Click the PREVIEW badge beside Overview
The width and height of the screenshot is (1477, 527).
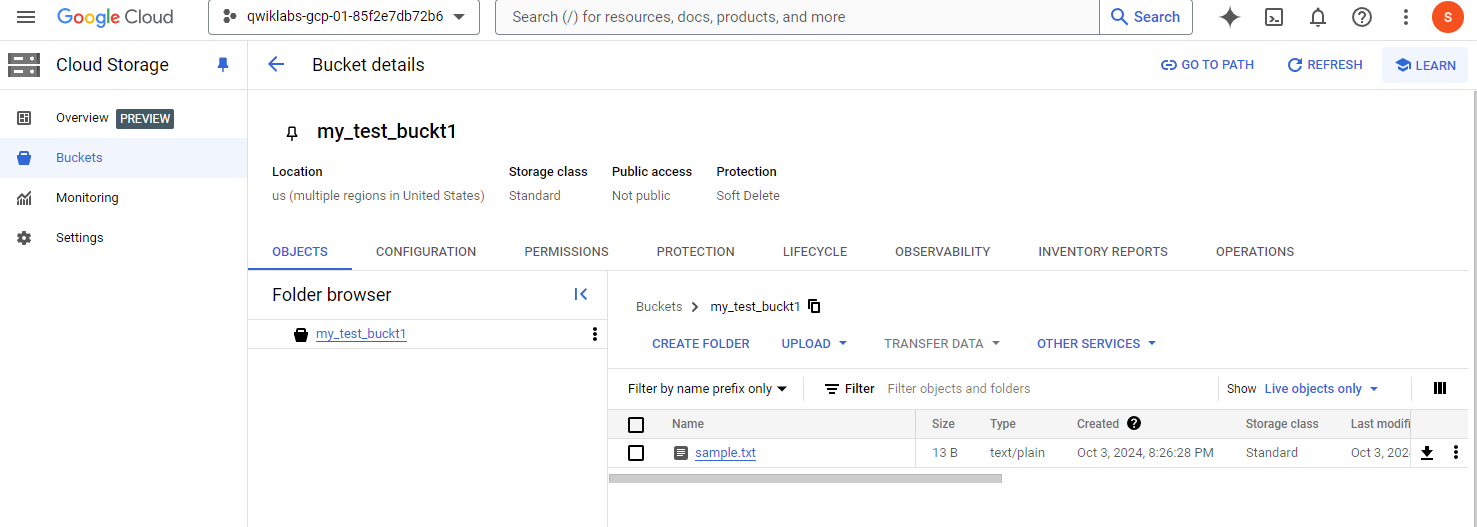[x=146, y=118]
